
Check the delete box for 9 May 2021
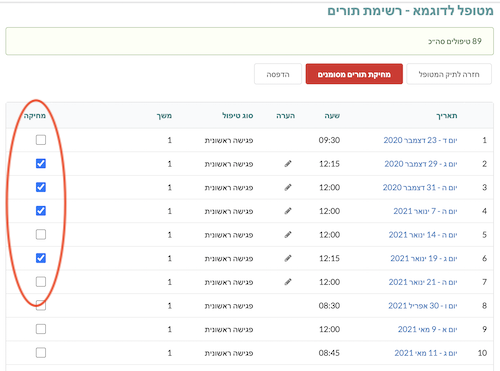pos(41,329)
